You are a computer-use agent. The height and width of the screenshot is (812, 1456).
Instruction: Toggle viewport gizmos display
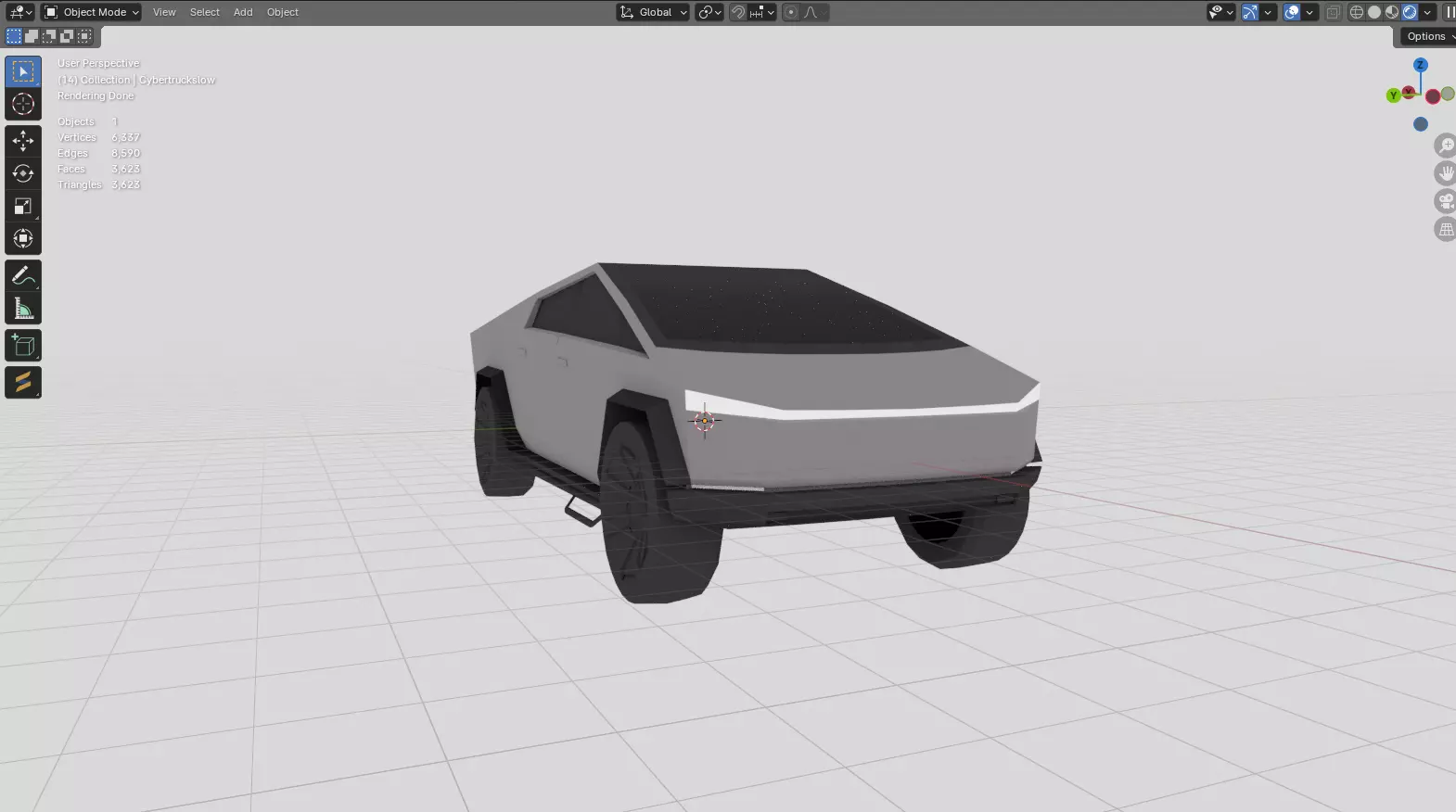tap(1250, 12)
